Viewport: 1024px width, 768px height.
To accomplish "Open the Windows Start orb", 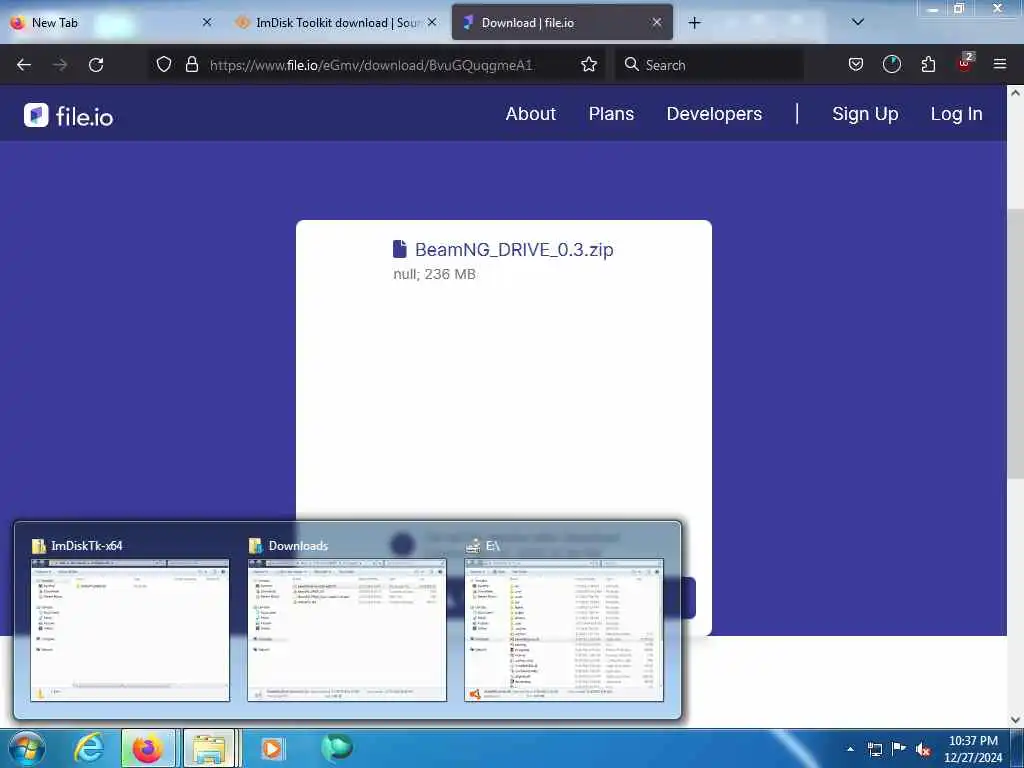I will [27, 748].
